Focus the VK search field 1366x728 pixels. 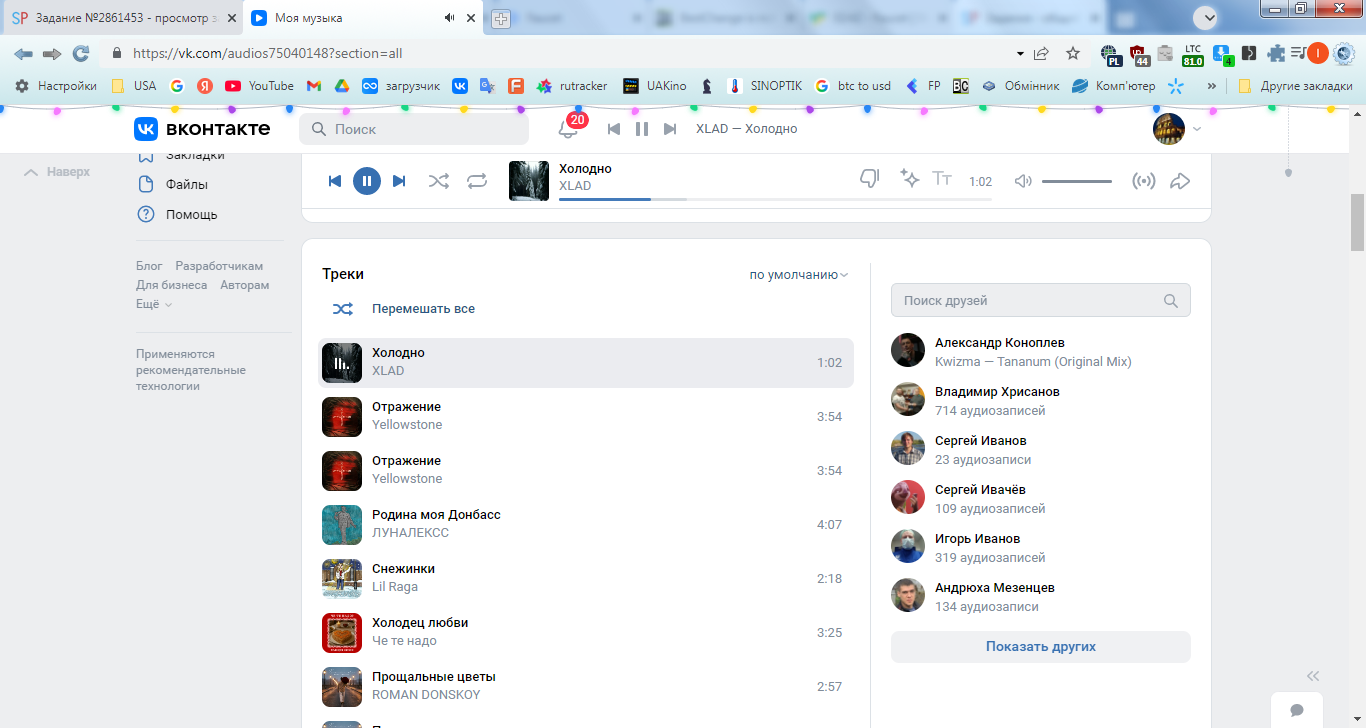click(414, 129)
